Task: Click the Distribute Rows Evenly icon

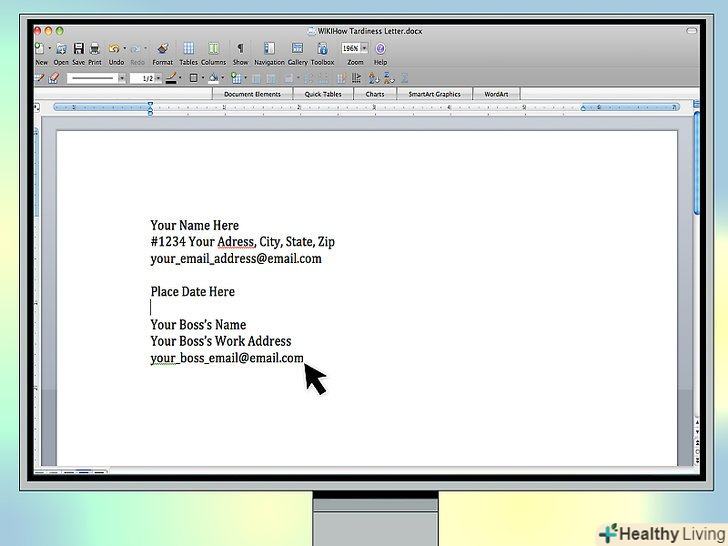Action: [308, 78]
